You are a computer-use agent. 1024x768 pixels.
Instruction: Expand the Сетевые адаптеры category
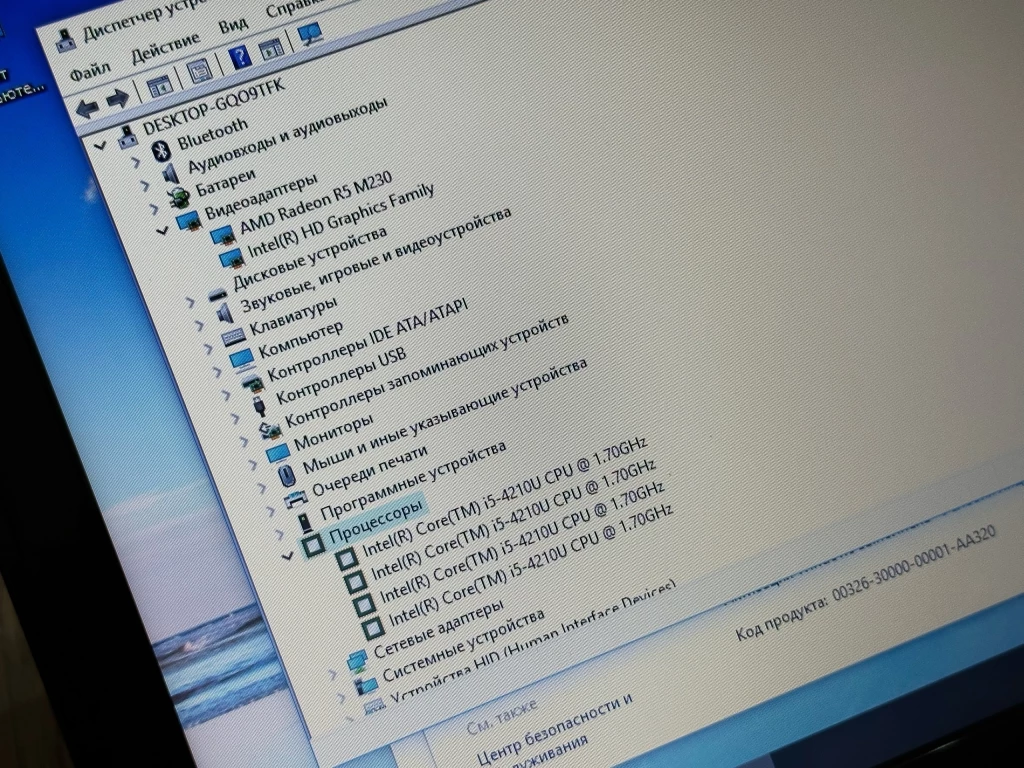333,675
